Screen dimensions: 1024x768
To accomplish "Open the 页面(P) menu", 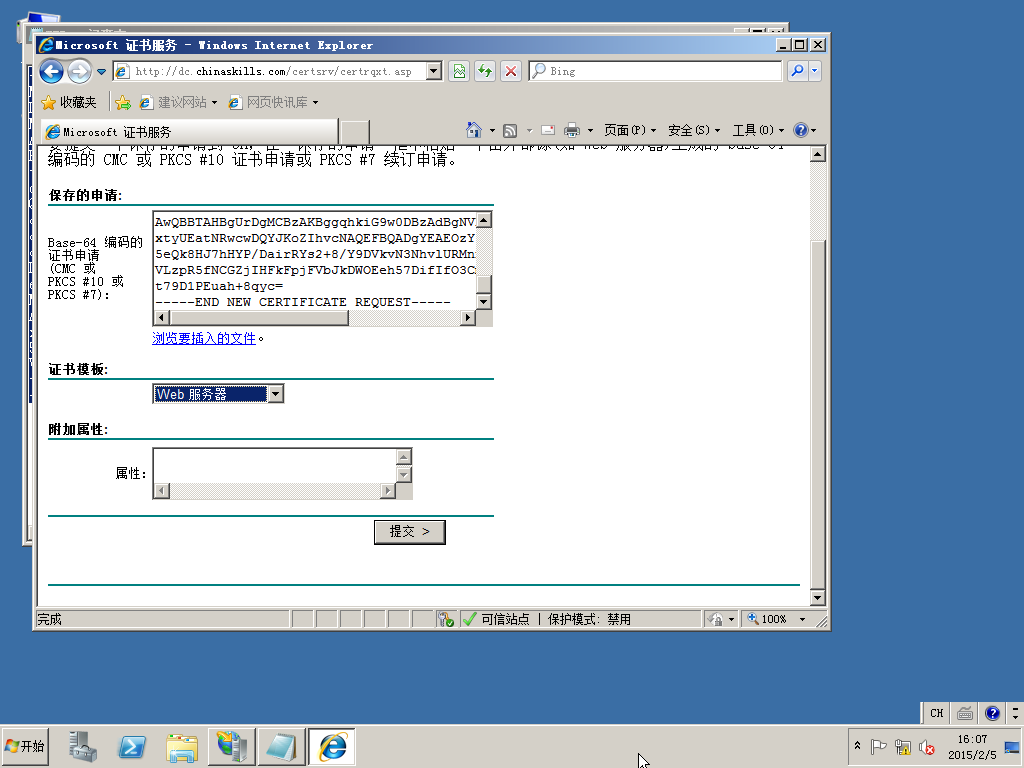I will (x=630, y=131).
